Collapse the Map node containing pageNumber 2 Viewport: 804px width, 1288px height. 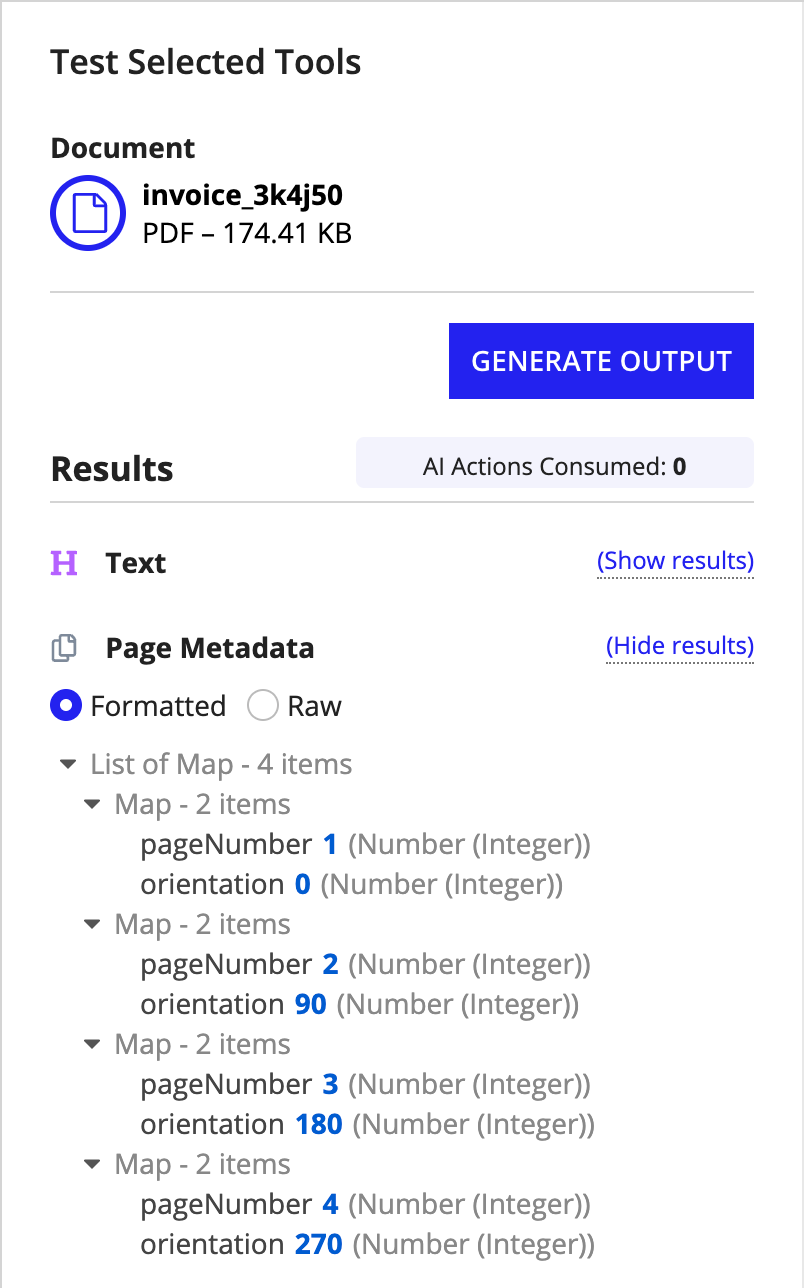click(x=92, y=925)
